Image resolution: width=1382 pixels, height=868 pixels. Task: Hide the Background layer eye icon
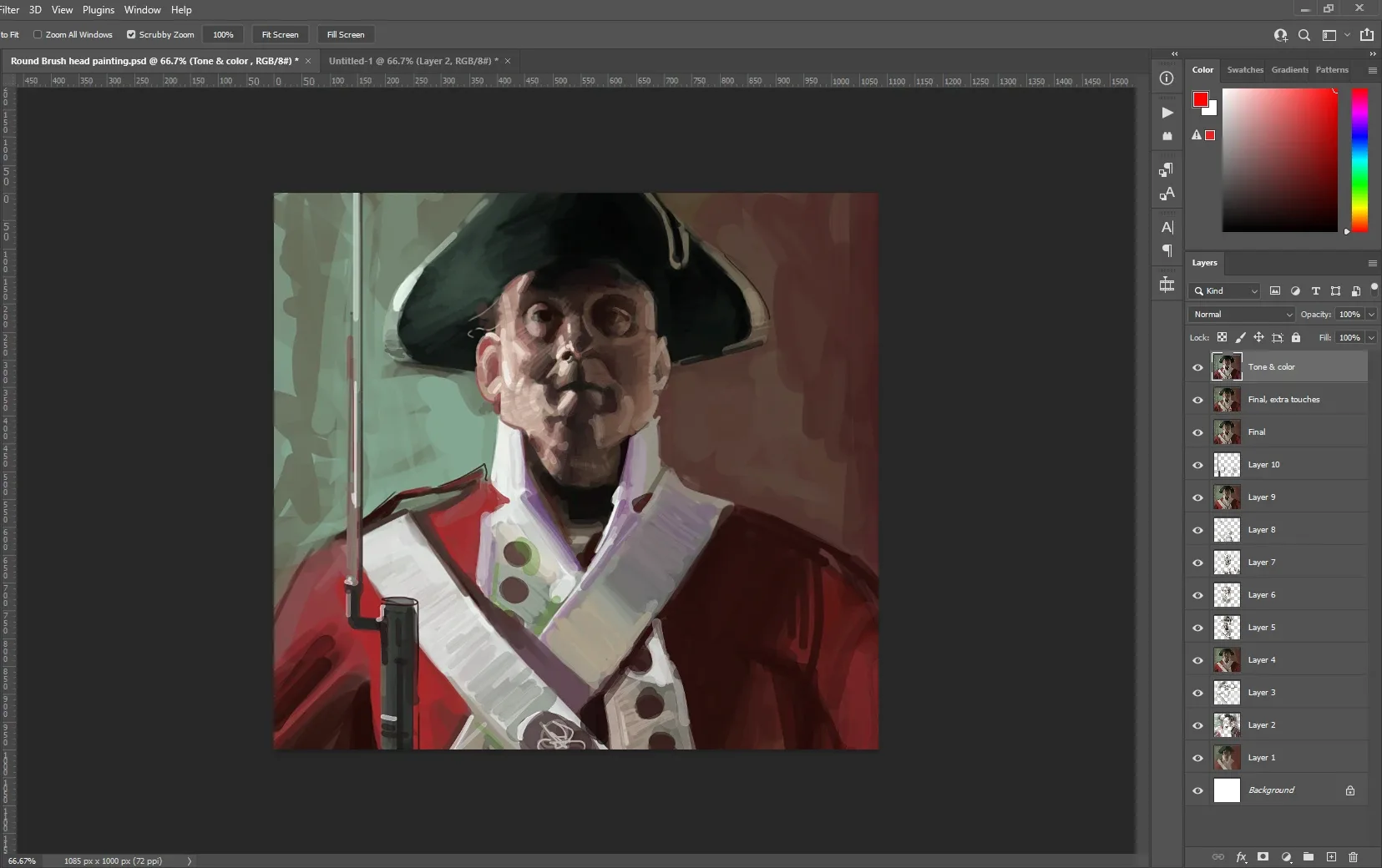(x=1197, y=790)
